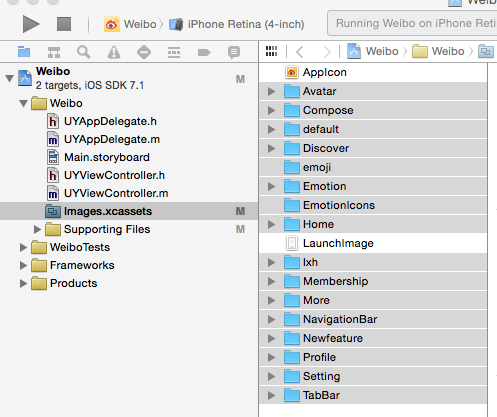Screen dimensions: 497x417
Task: Select the LaunchImage asset
Action: click(373, 243)
